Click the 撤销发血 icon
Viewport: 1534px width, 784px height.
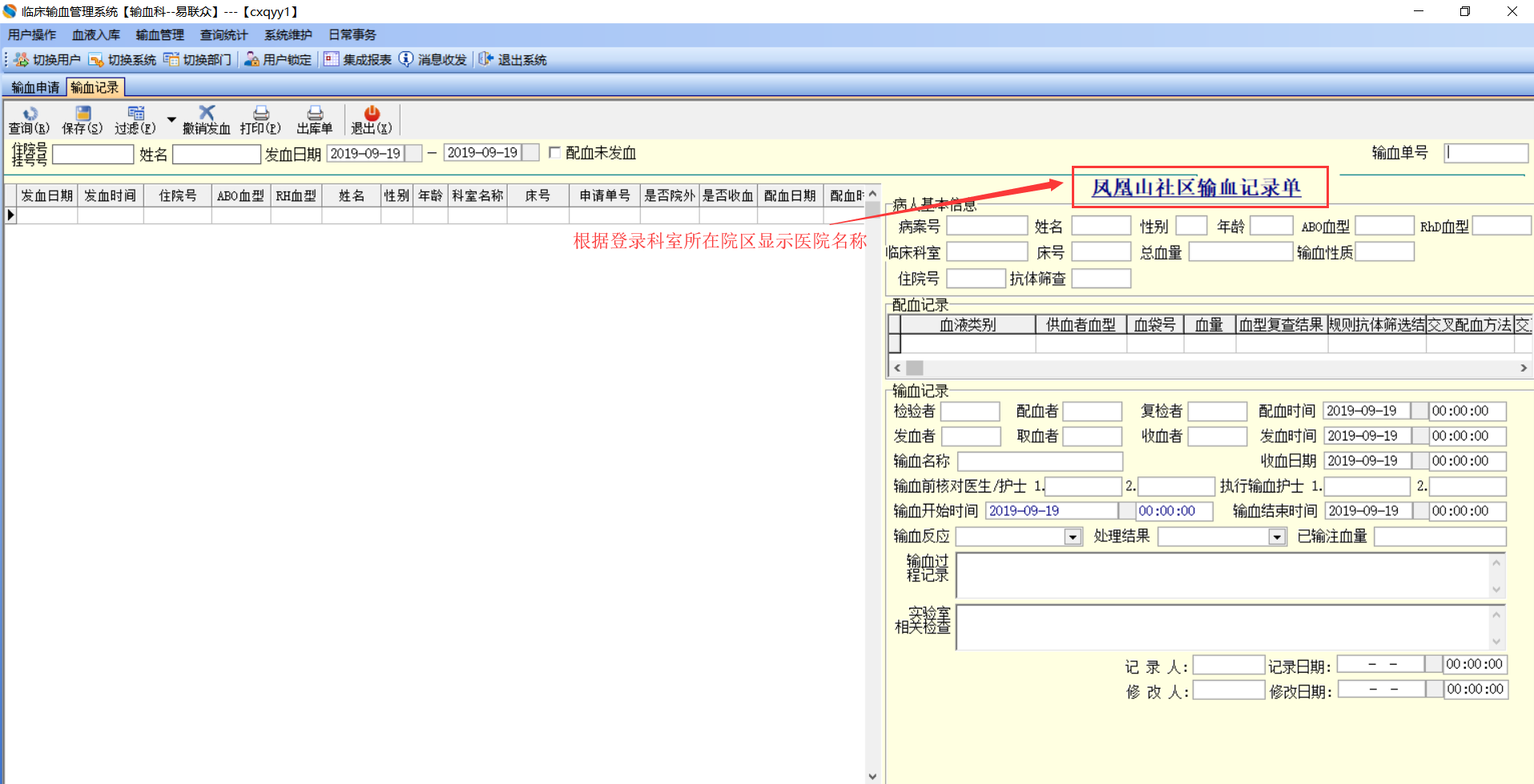pyautogui.click(x=207, y=114)
